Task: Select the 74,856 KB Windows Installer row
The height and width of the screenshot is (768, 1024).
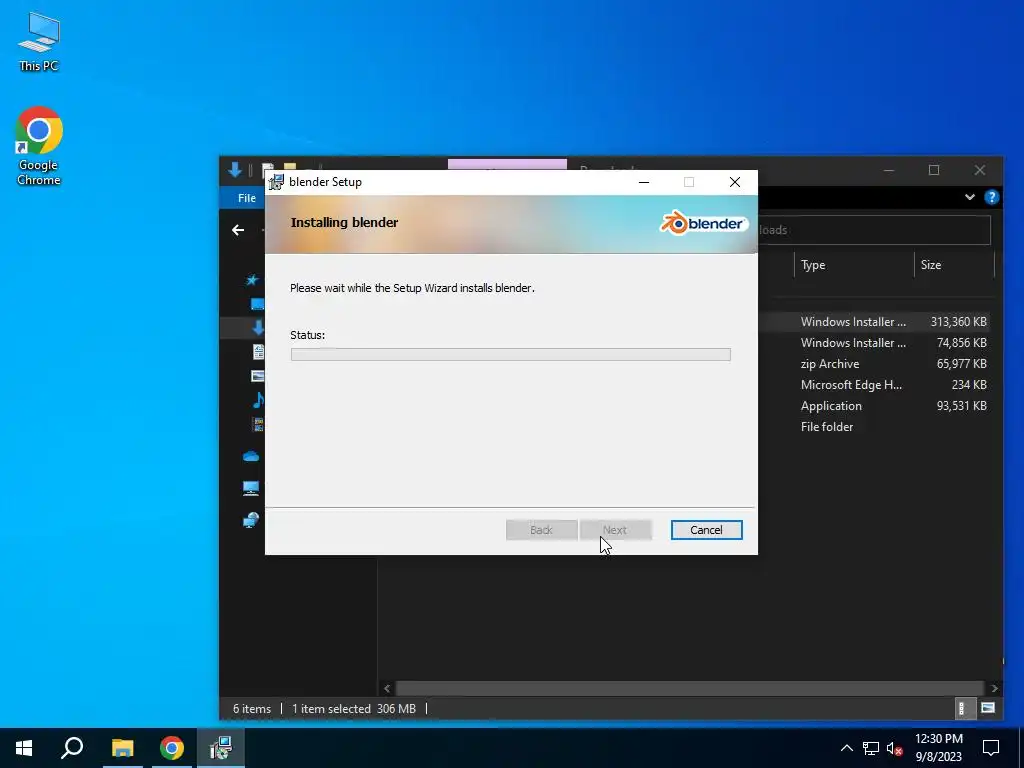Action: point(874,342)
